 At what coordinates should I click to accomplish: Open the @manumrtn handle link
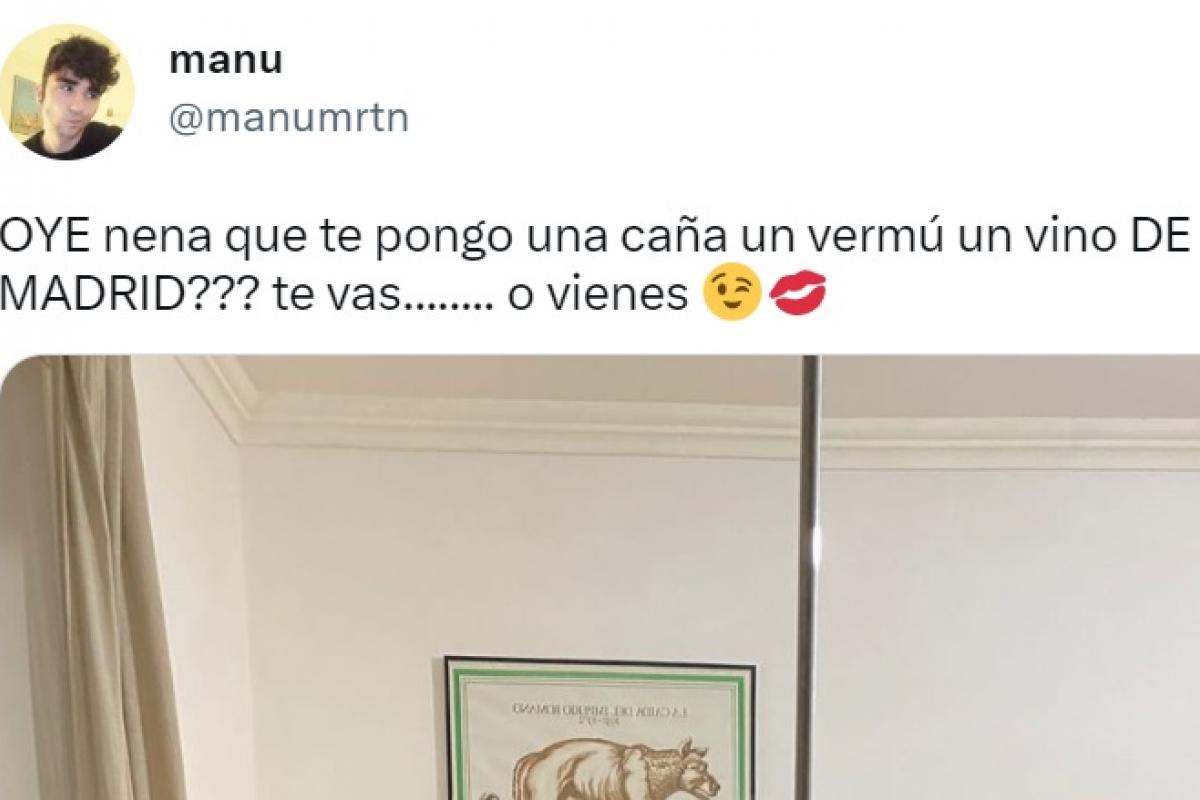289,119
